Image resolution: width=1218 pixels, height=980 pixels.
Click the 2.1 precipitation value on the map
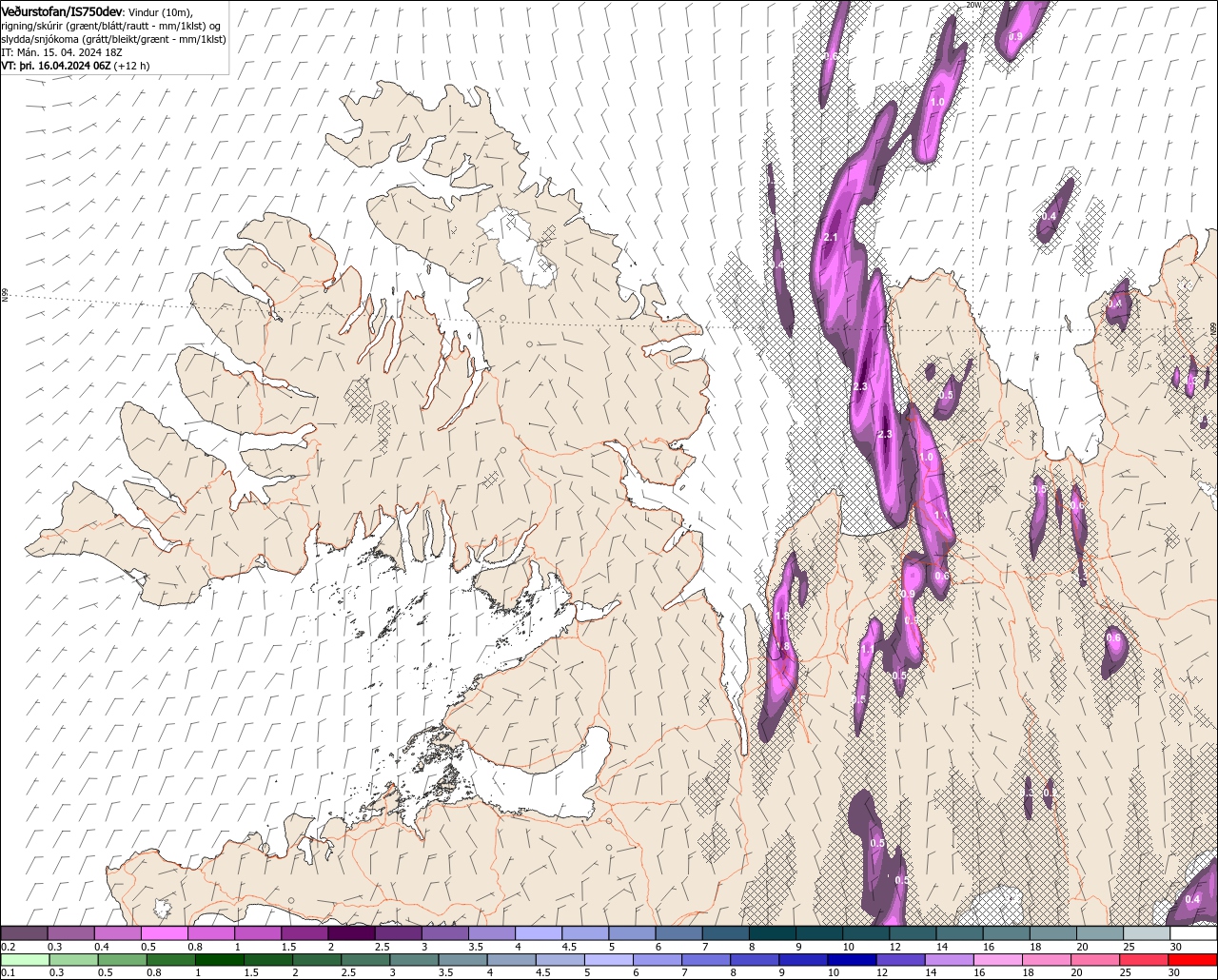tap(830, 238)
